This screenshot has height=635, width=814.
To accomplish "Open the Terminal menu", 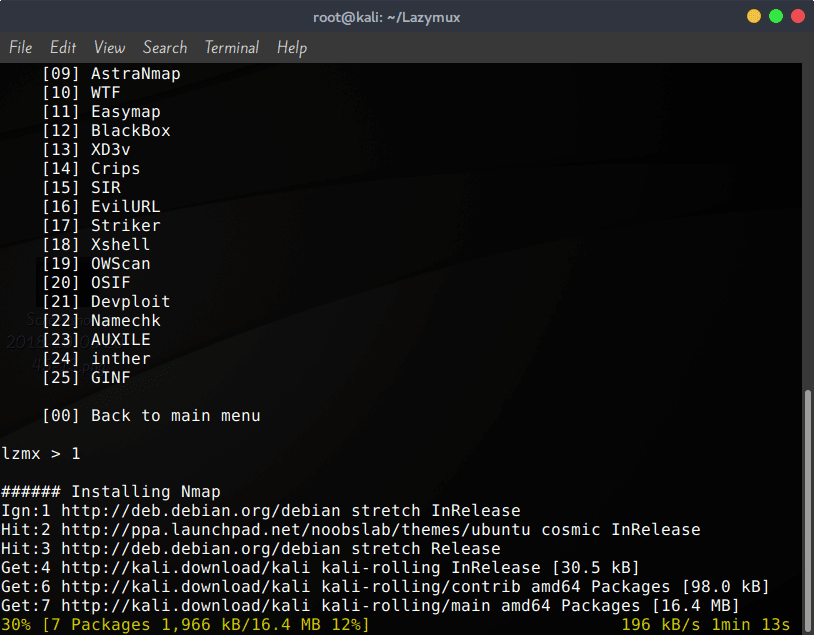I will 232,48.
